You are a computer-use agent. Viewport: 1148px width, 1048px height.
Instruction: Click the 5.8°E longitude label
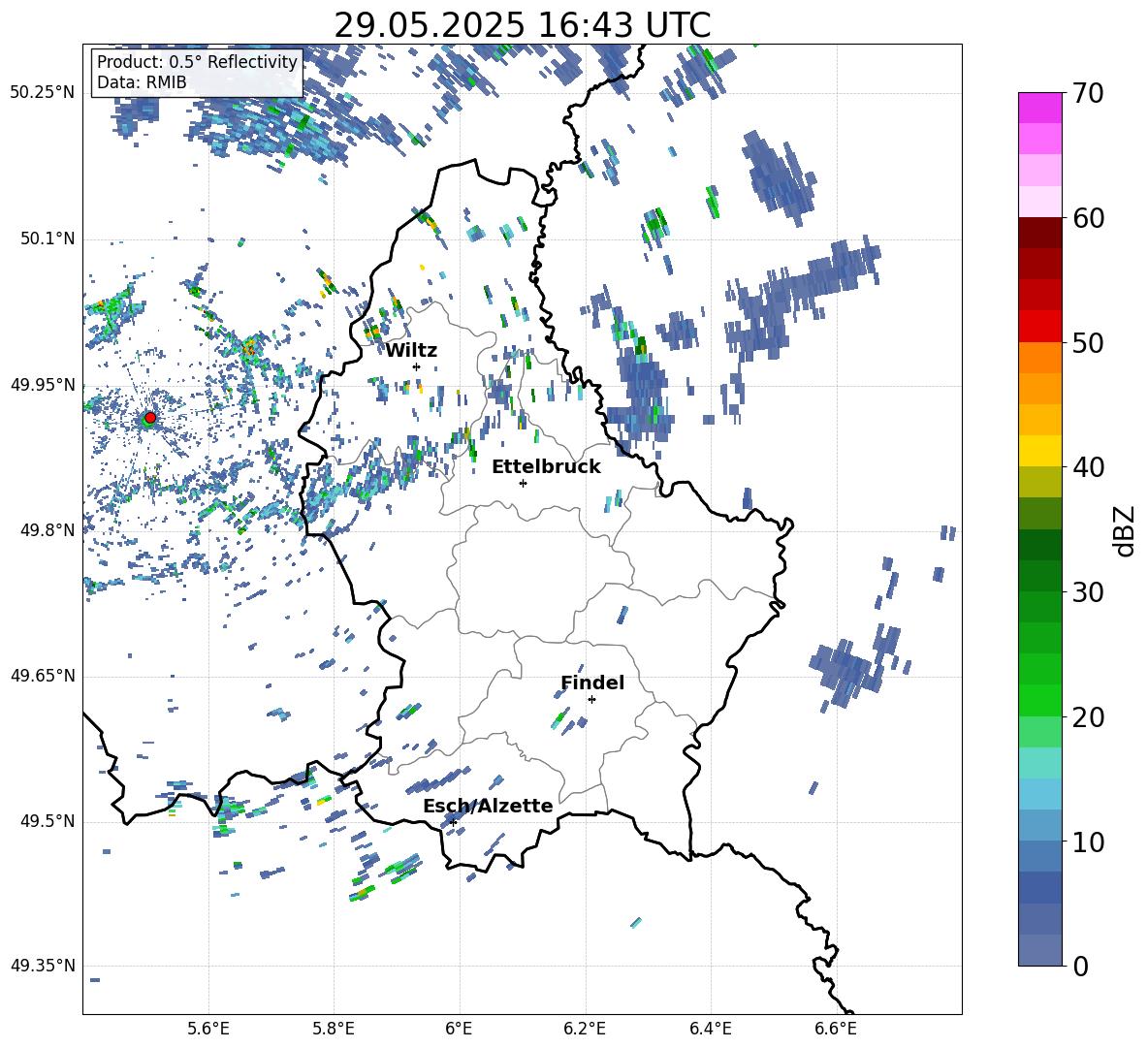pos(334,1029)
